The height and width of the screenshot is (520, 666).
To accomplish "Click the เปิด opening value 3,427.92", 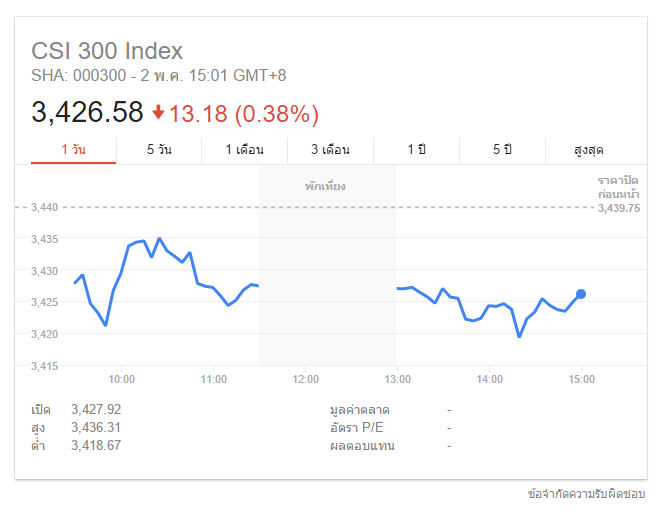I will click(x=96, y=410).
